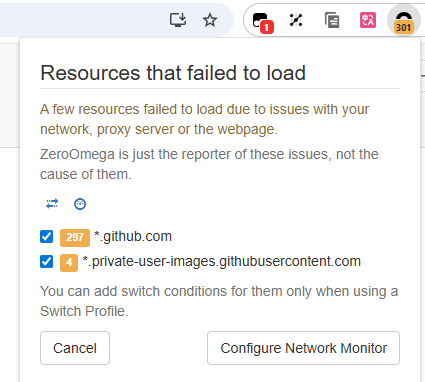
Task: Click the orange 297 count badge
Action: point(75,238)
